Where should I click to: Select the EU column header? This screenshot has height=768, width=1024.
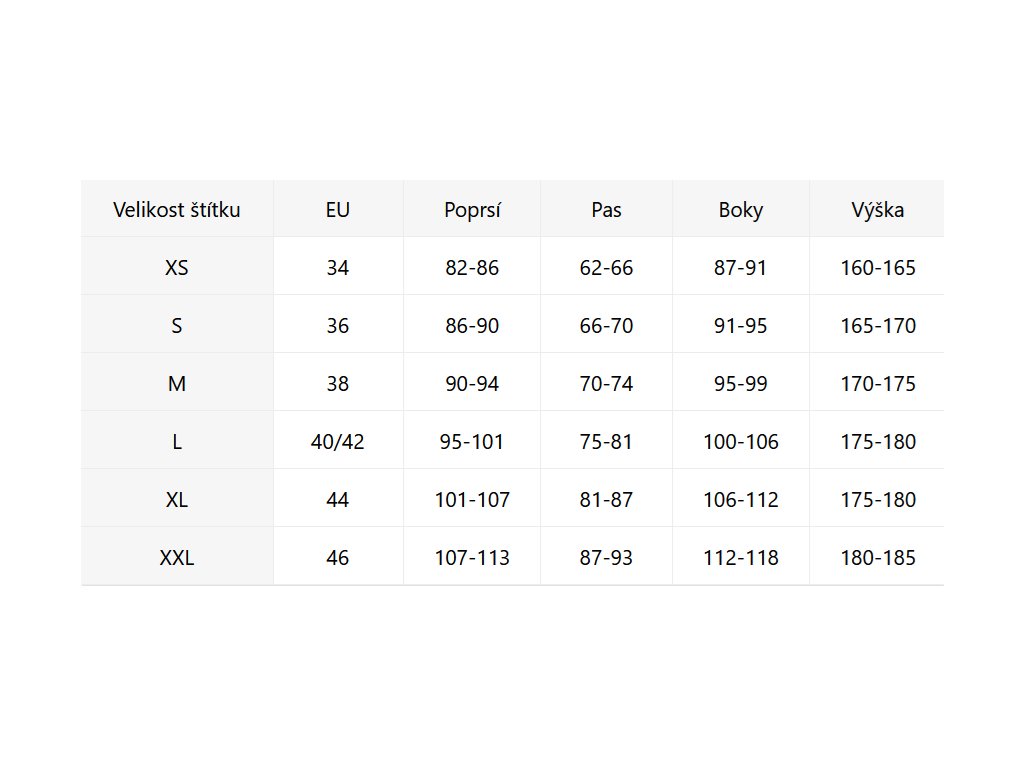338,210
